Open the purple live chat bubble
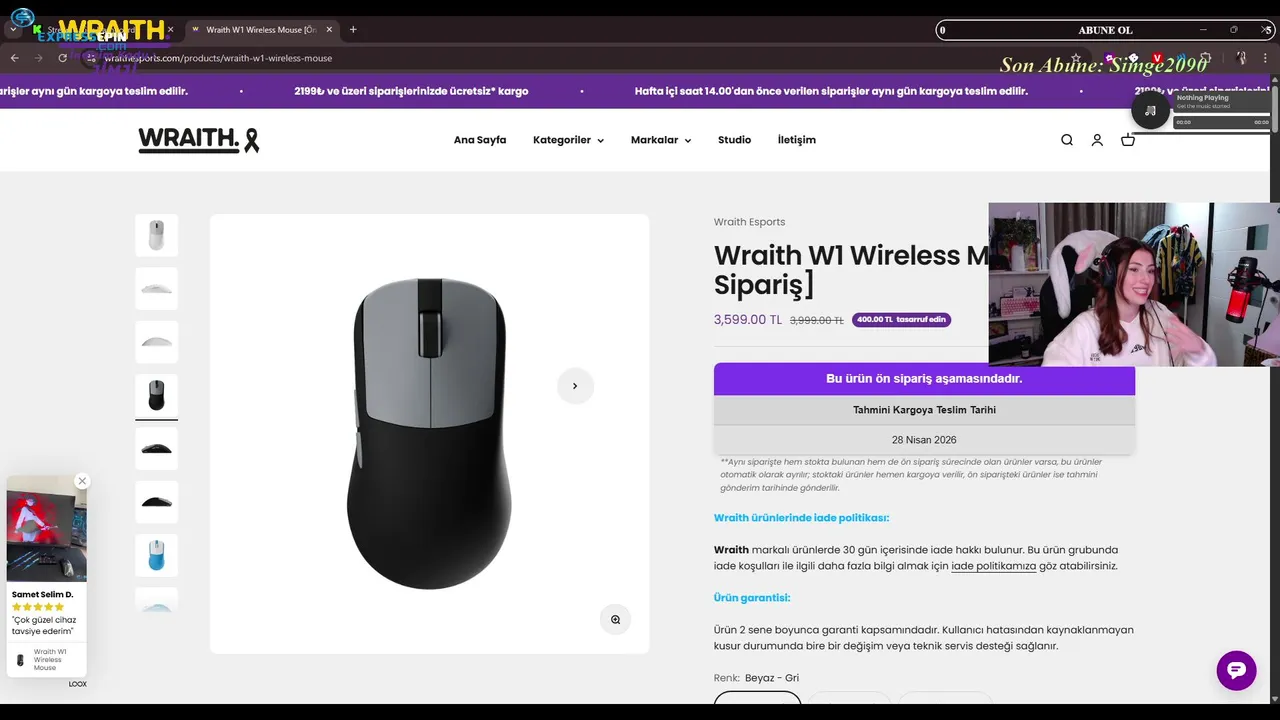Image resolution: width=1280 pixels, height=720 pixels. (x=1236, y=670)
